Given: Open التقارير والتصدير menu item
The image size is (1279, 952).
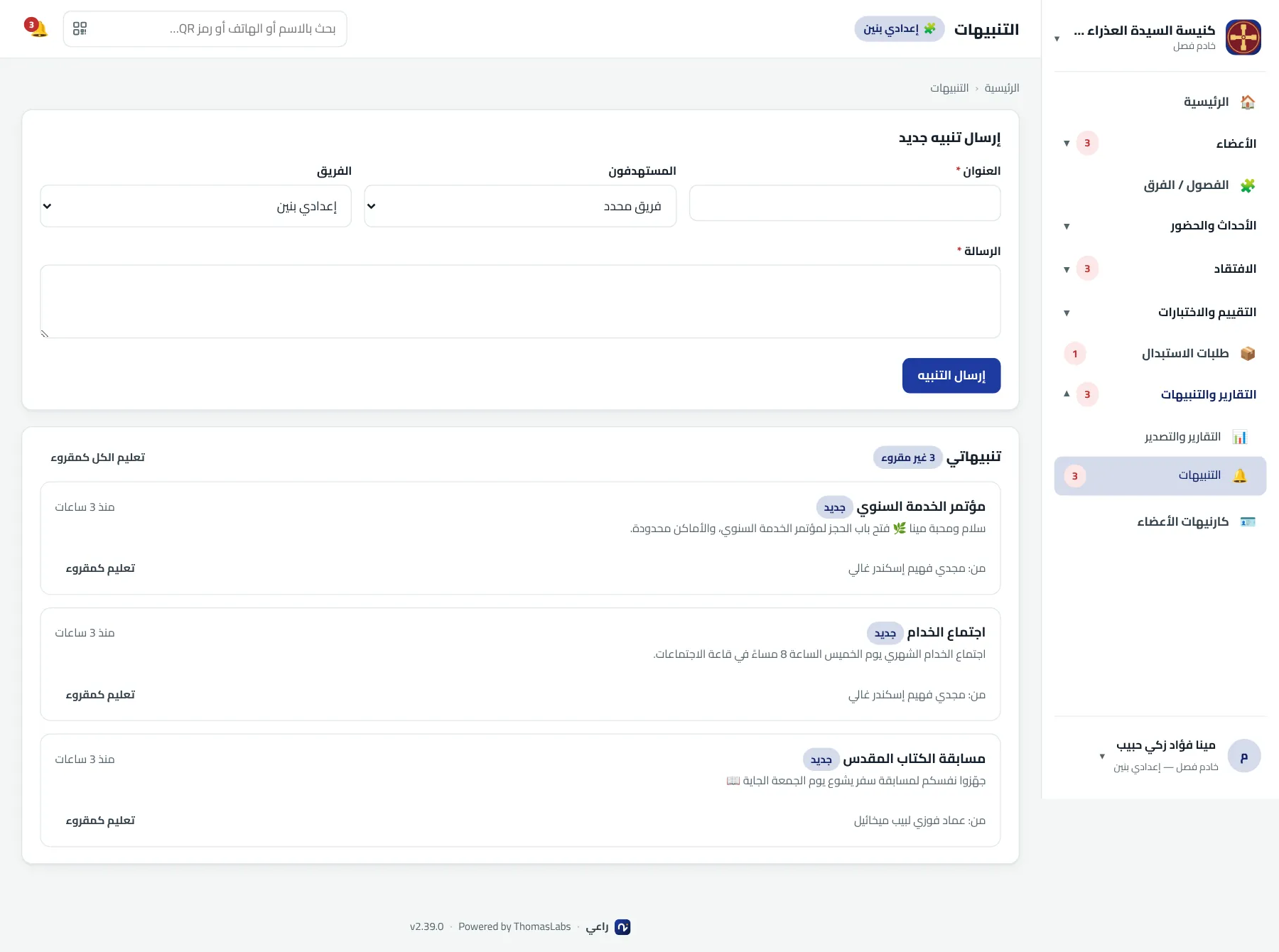Looking at the screenshot, I should coord(1160,437).
